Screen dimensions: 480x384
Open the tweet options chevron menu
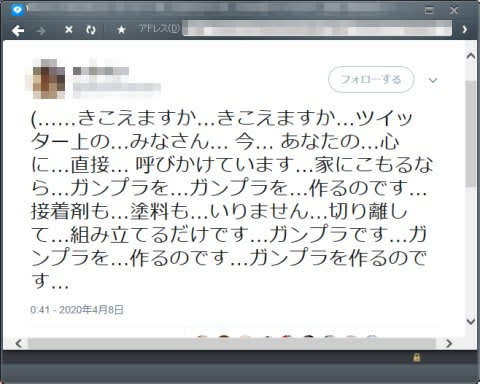pyautogui.click(x=433, y=80)
